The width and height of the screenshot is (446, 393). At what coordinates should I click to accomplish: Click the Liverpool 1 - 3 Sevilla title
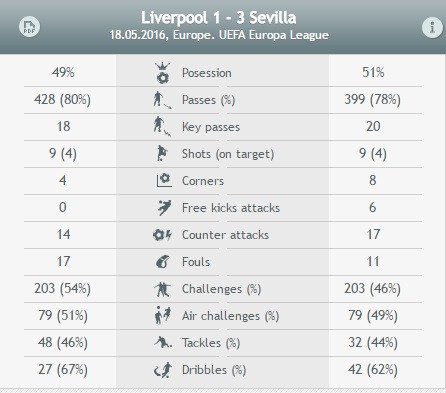click(x=219, y=18)
